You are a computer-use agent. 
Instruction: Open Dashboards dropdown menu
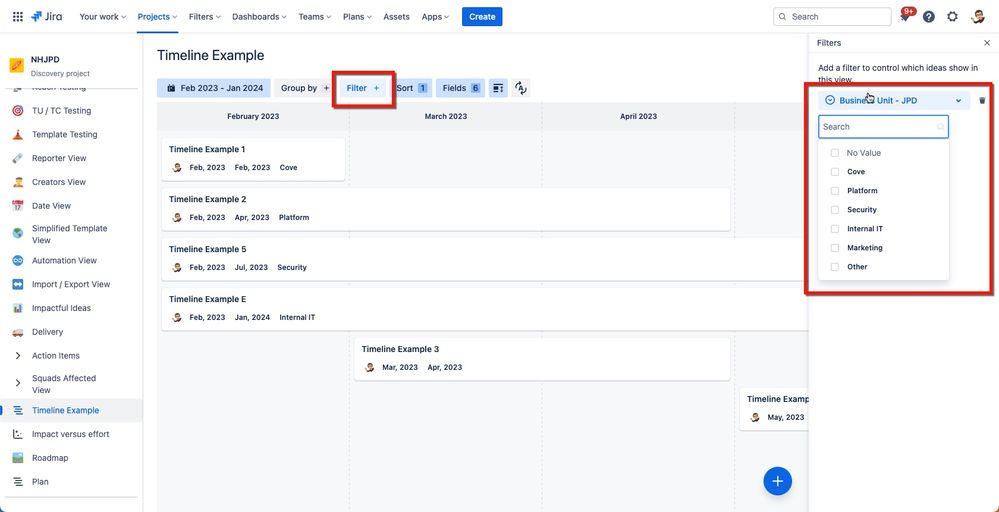(x=259, y=17)
